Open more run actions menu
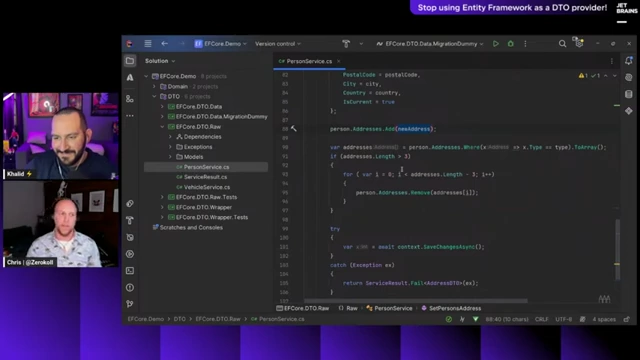 [x=525, y=44]
